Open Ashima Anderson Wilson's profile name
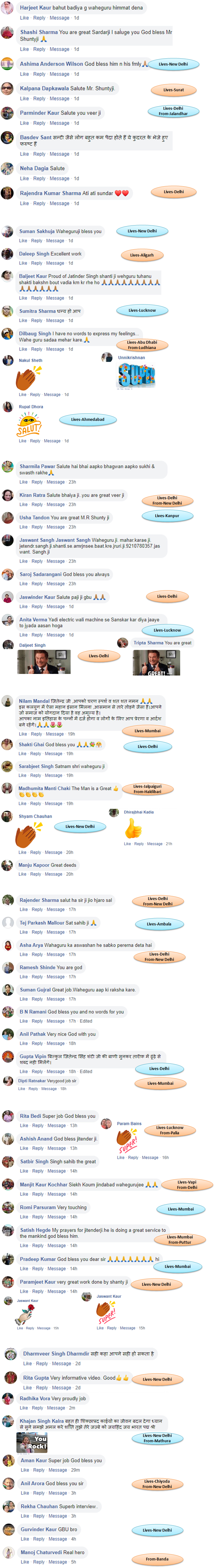 pyautogui.click(x=51, y=63)
